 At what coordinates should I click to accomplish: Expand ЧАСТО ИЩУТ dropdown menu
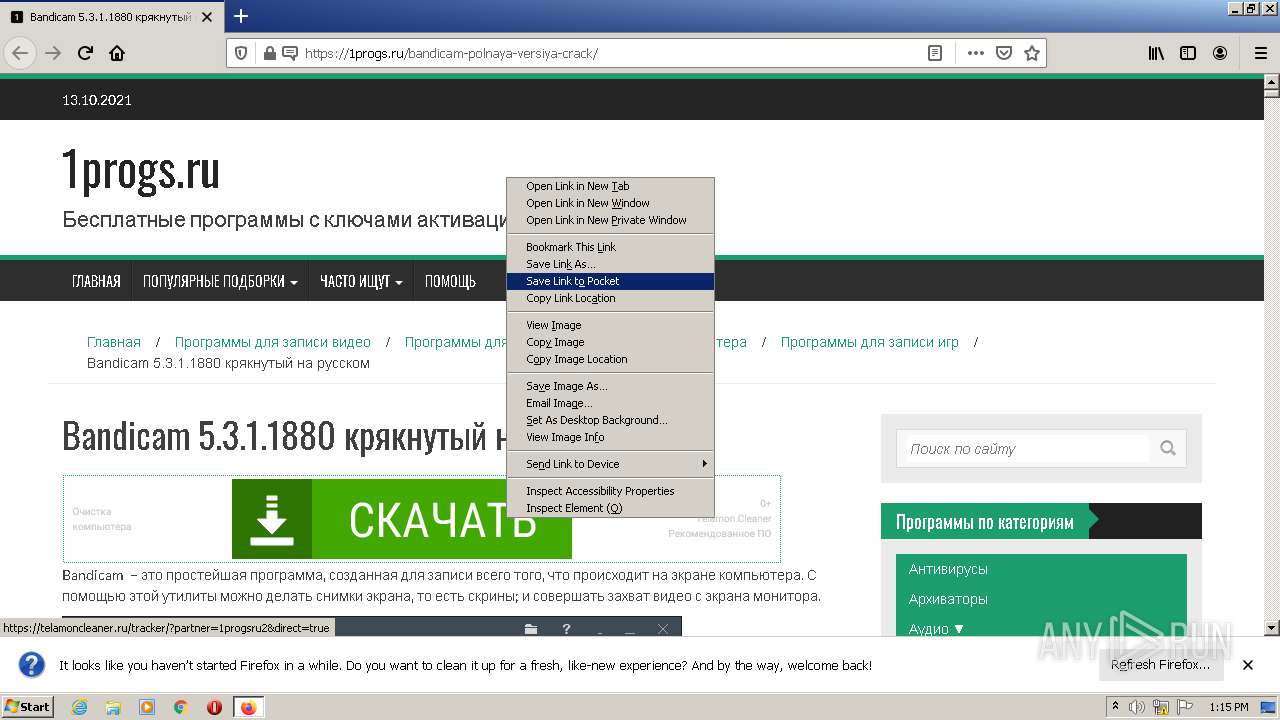click(361, 281)
